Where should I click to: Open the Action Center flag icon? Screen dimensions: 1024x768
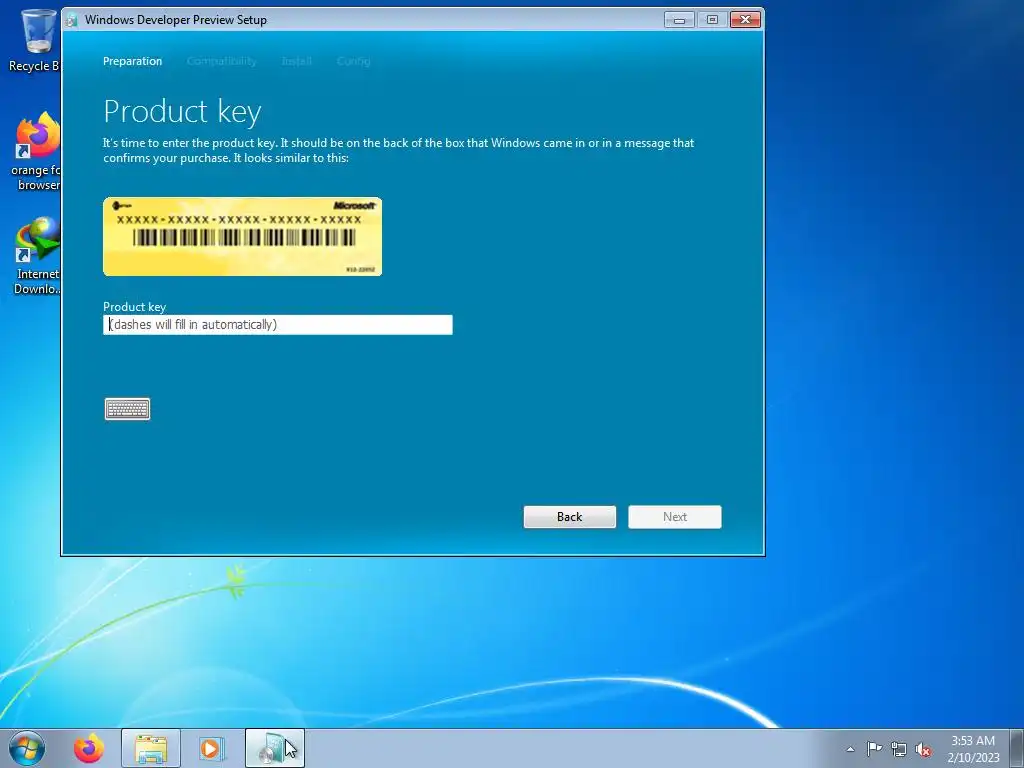[x=874, y=749]
